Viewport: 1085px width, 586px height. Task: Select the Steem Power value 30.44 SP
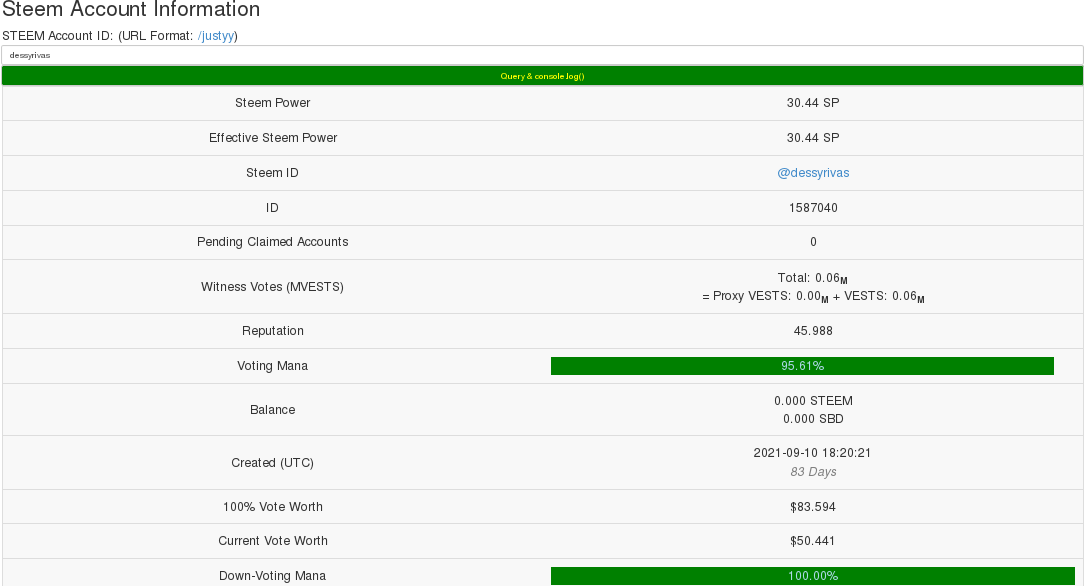point(813,103)
